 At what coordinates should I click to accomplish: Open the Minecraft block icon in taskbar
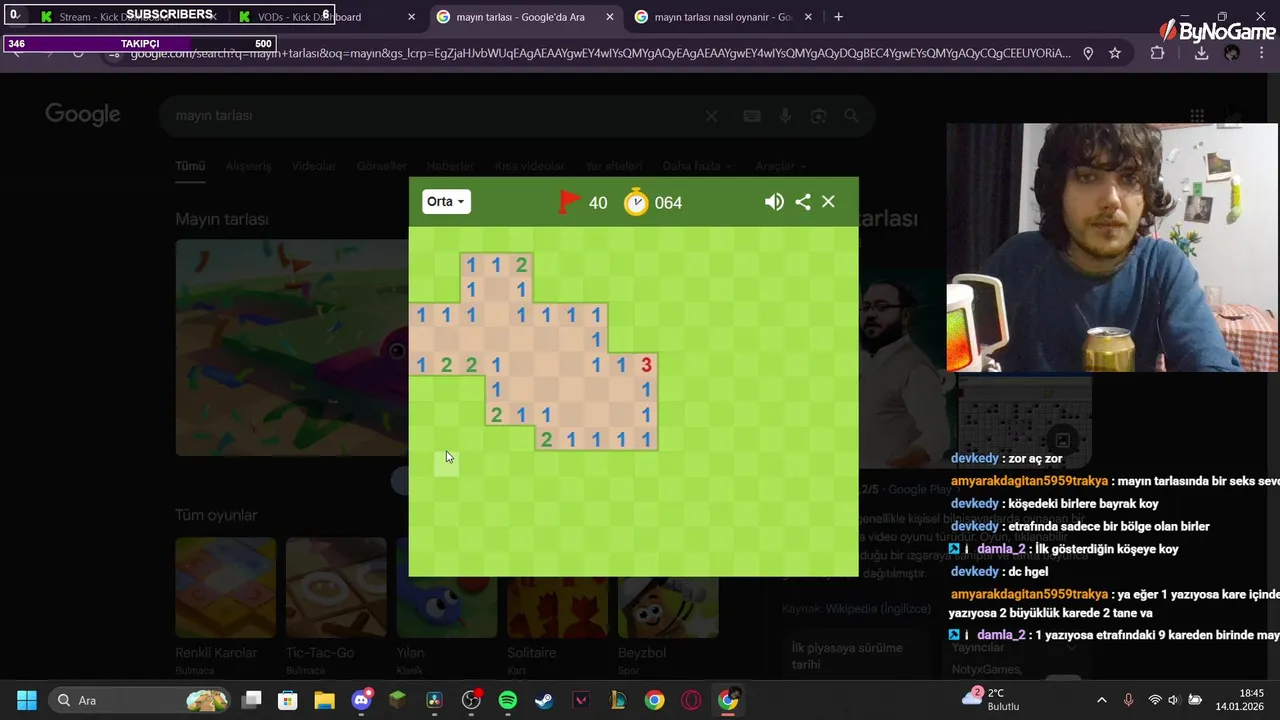[398, 700]
